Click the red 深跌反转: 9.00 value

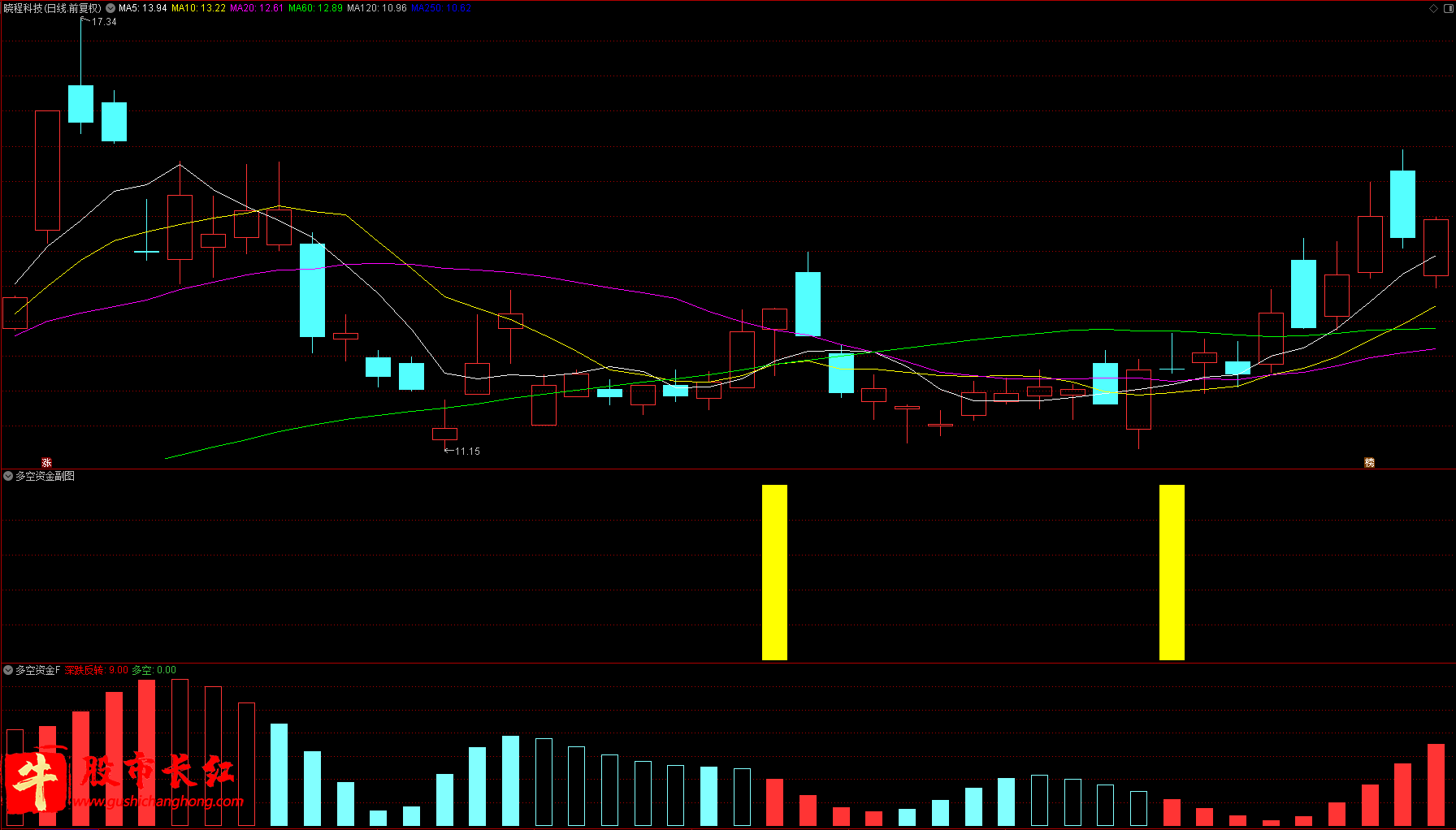coord(97,670)
